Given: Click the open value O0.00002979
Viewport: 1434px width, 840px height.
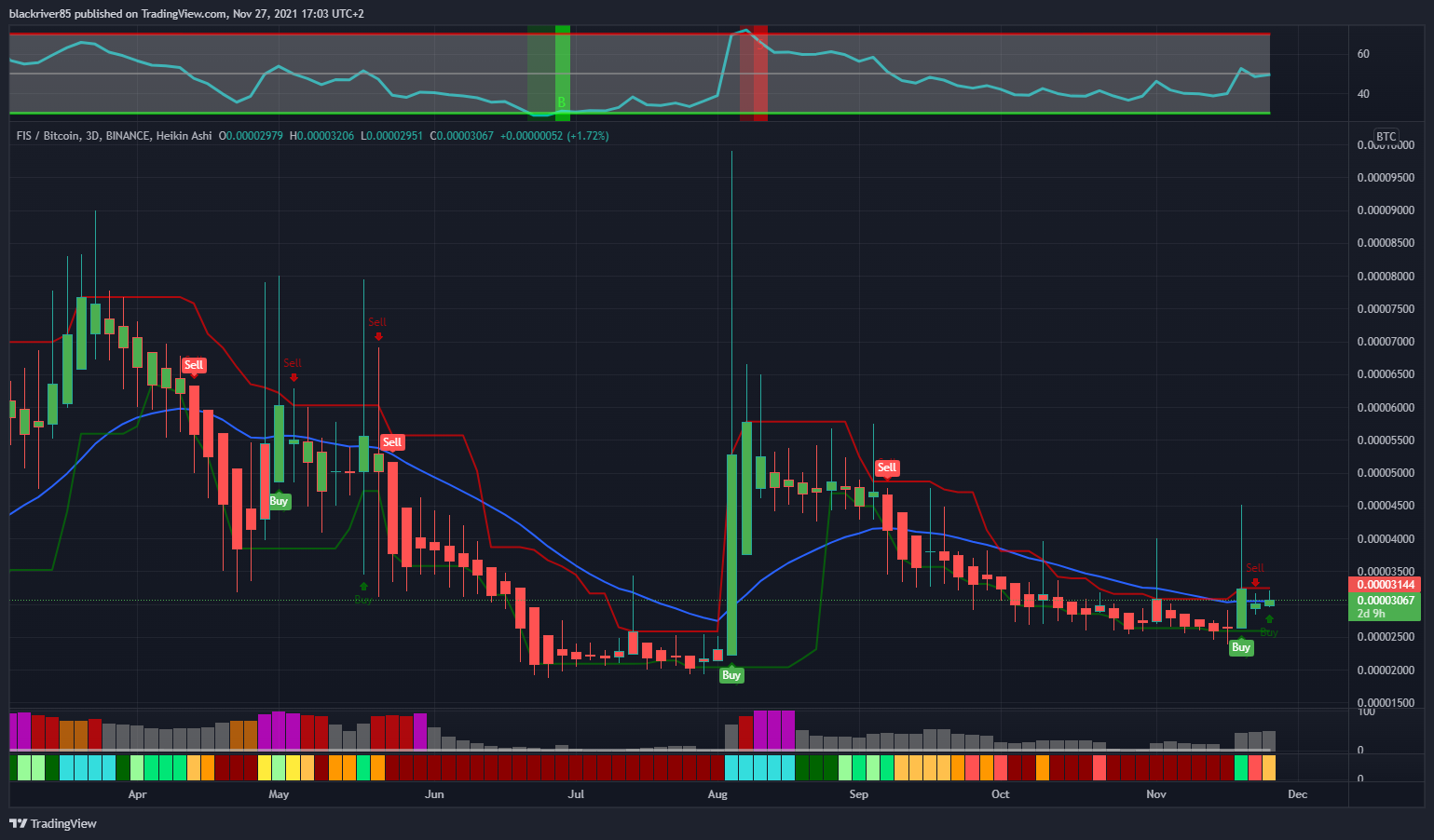Looking at the screenshot, I should pyautogui.click(x=251, y=136).
